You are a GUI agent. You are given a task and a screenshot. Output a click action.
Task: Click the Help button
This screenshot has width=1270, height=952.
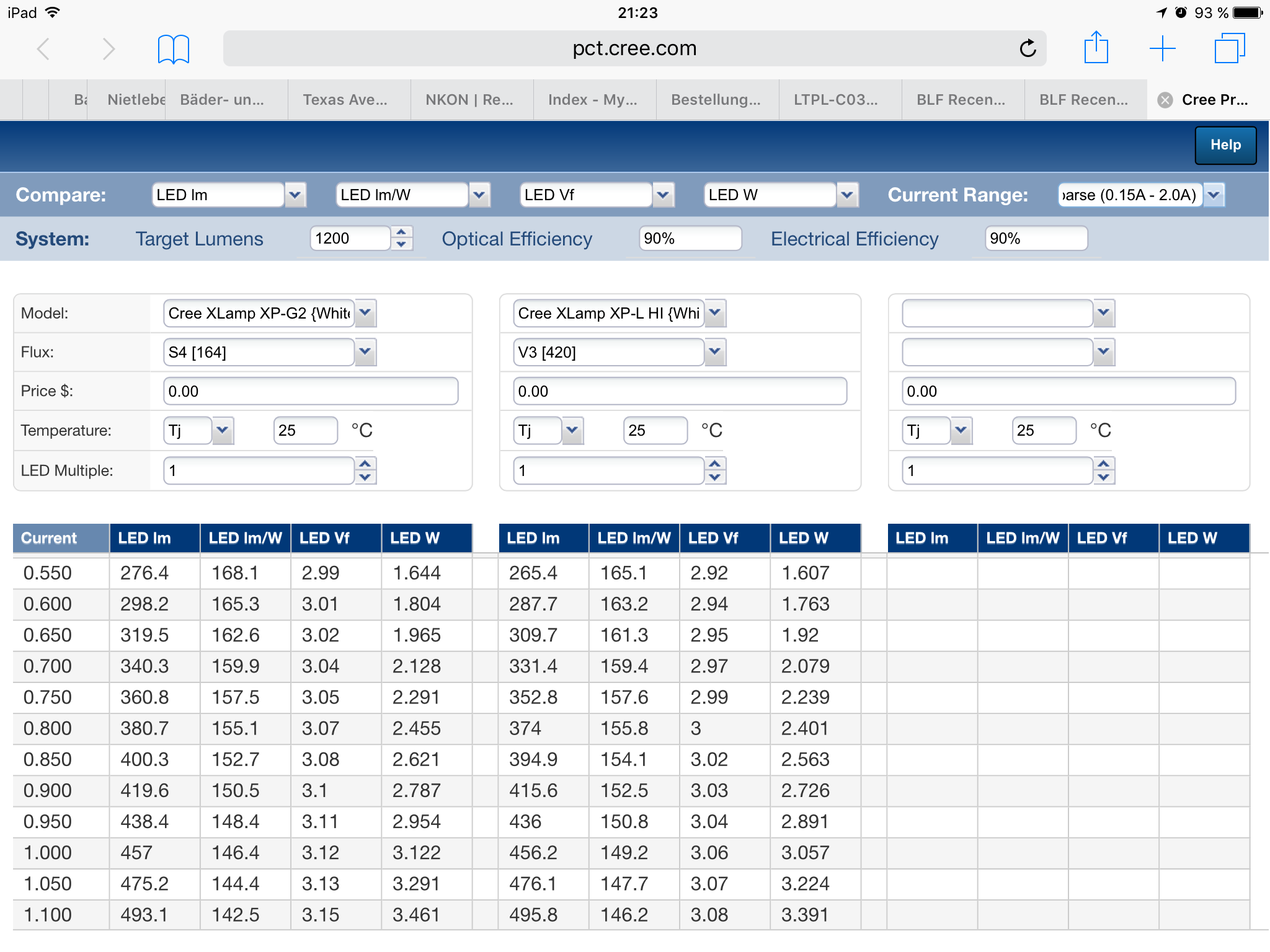click(1225, 145)
